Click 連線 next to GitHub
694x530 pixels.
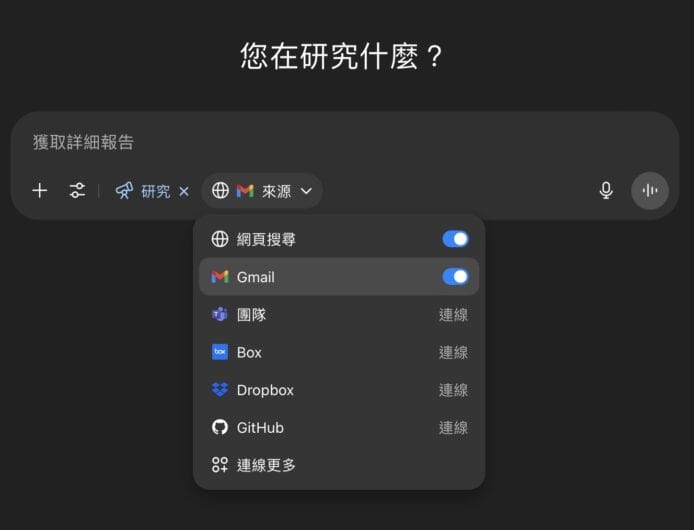453,427
